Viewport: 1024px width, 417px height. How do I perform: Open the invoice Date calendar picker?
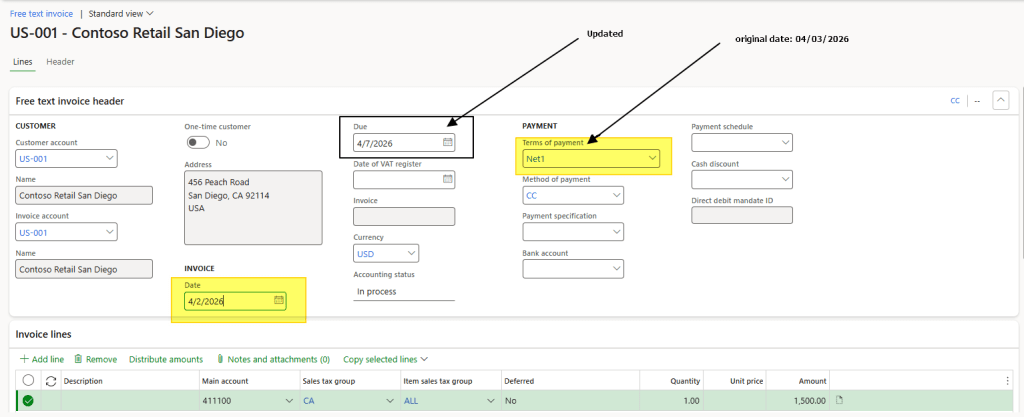(279, 300)
